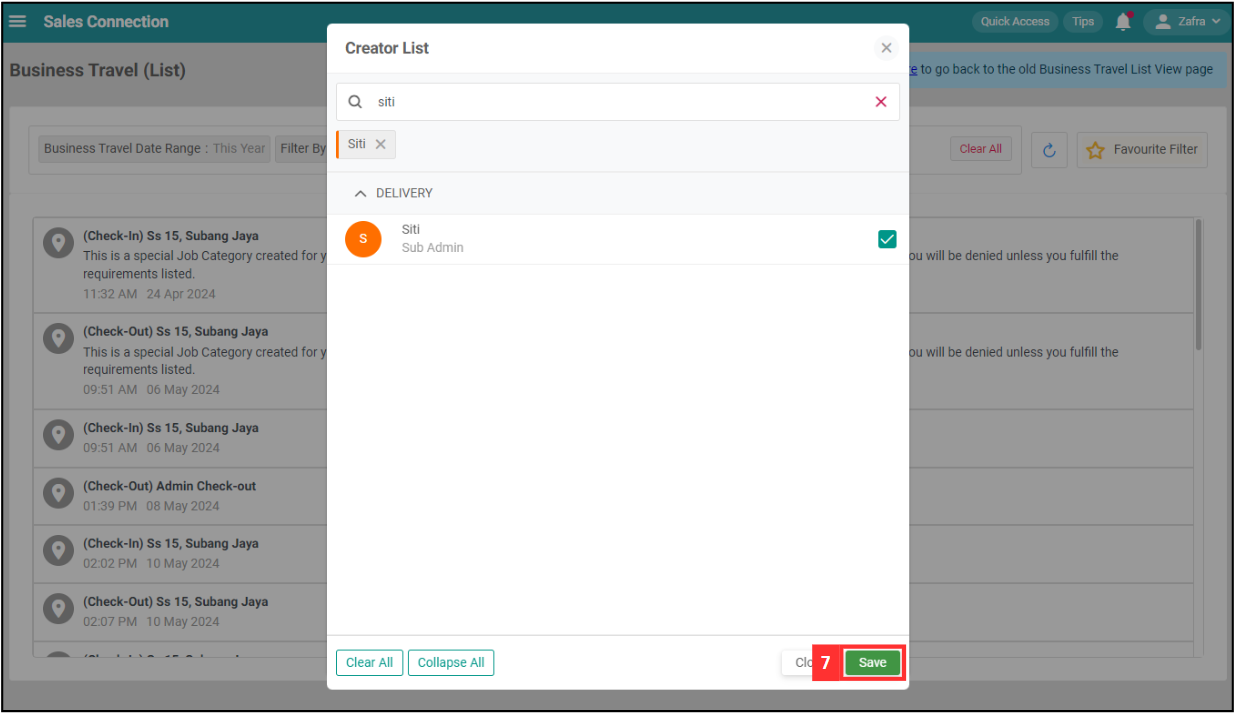Click the location pin for 11:32 AM check-in
1236x714 pixels.
click(x=58, y=243)
